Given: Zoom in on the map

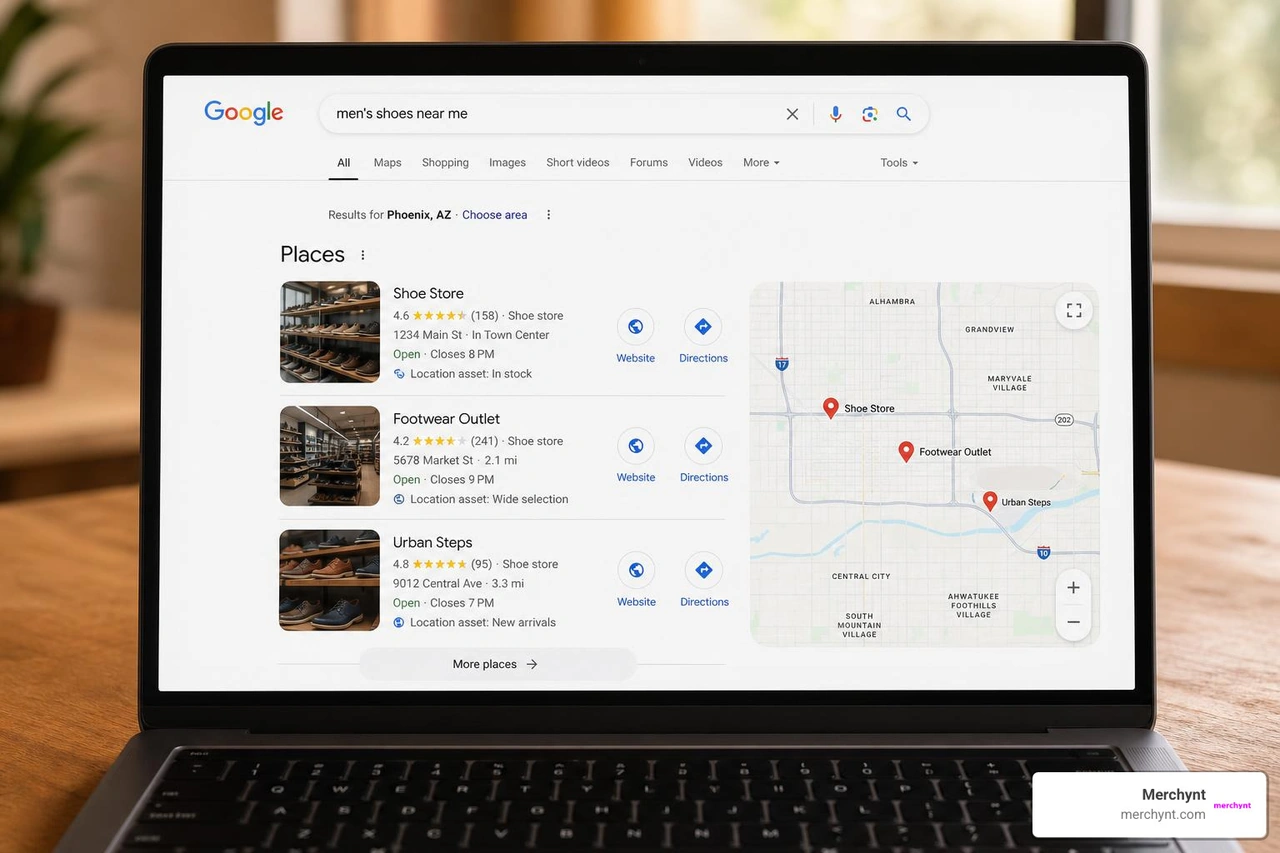Looking at the screenshot, I should [1073, 588].
